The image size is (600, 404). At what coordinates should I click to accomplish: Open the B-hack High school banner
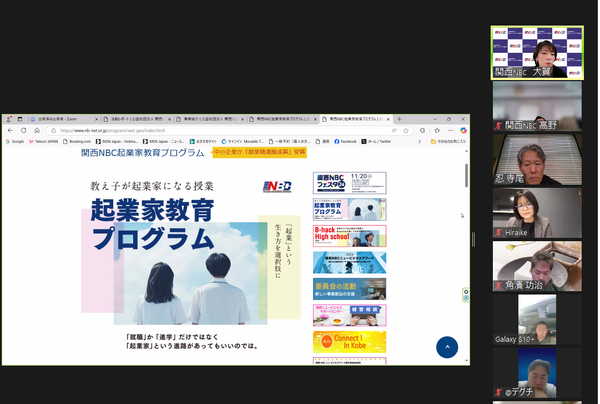coord(350,236)
